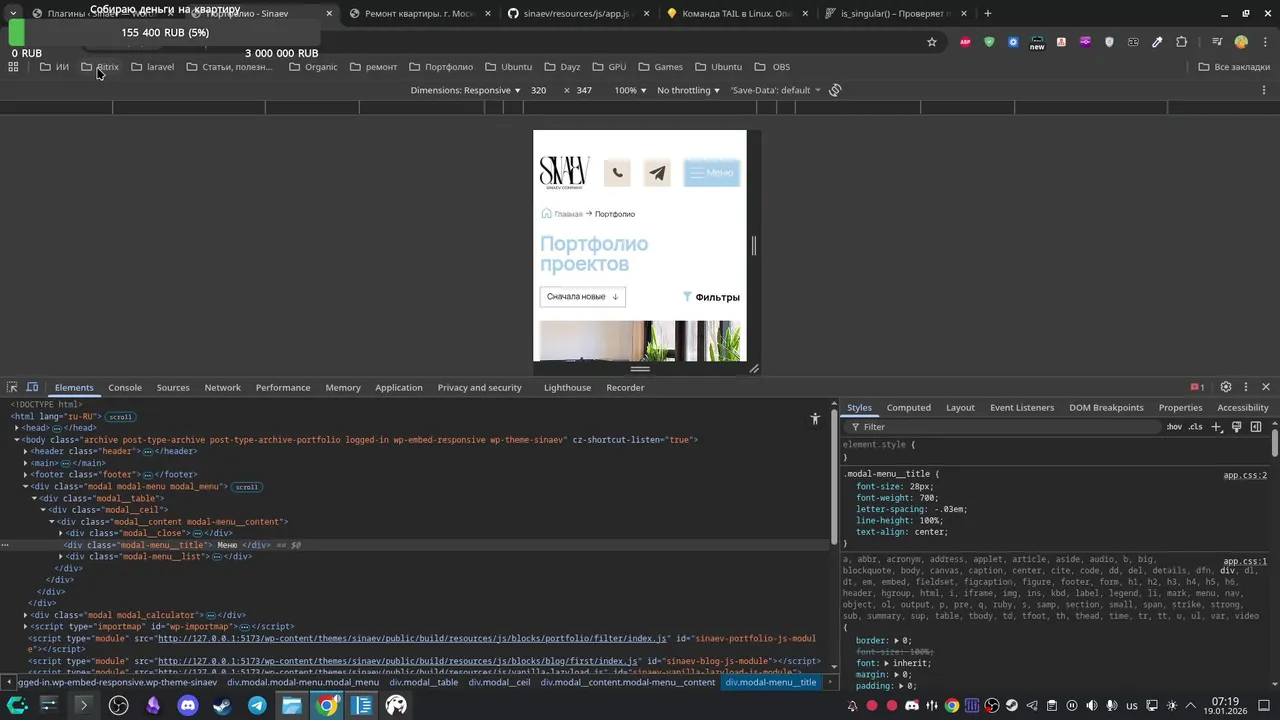Viewport: 1280px width, 720px height.
Task: Expand the modal-menu__list div node
Action: 61,556
